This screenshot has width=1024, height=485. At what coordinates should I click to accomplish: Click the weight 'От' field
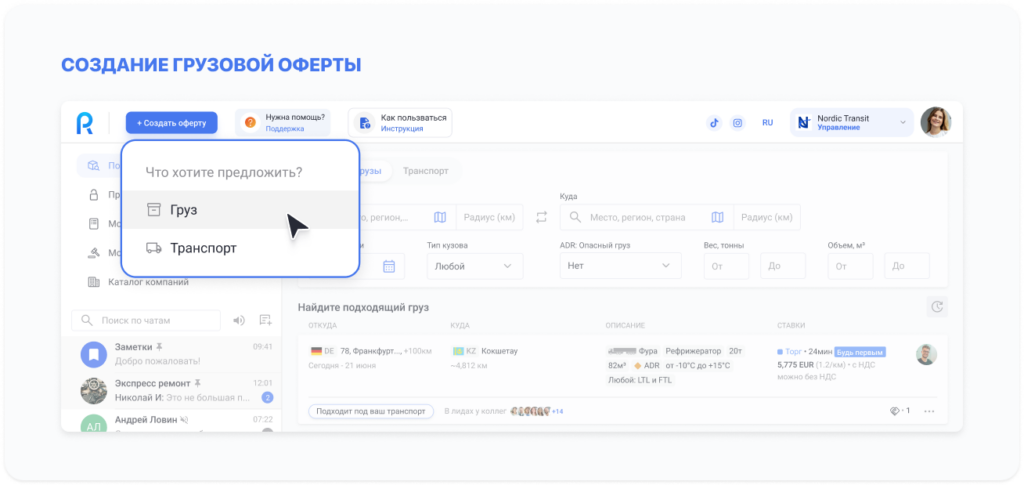[726, 266]
